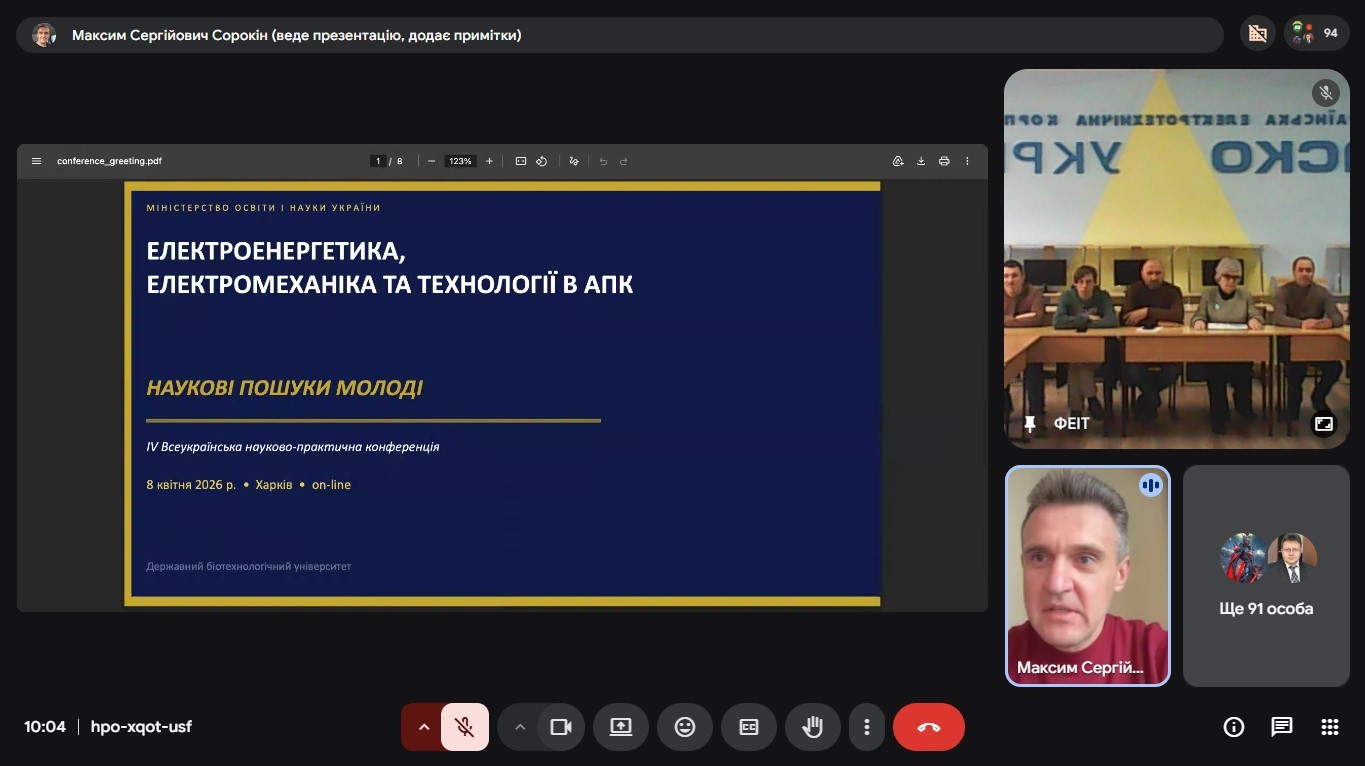Open the in-call chat panel
Viewport: 1365px width, 766px height.
pyautogui.click(x=1281, y=727)
